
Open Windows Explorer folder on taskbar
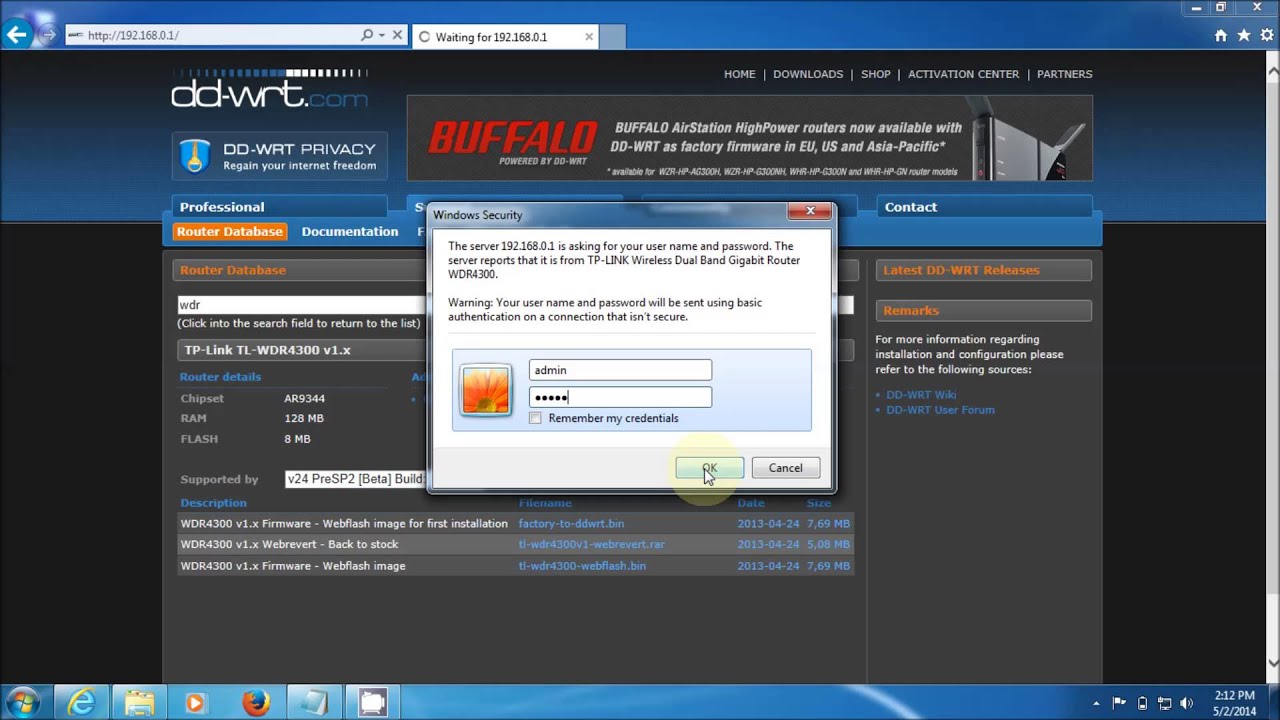139,703
